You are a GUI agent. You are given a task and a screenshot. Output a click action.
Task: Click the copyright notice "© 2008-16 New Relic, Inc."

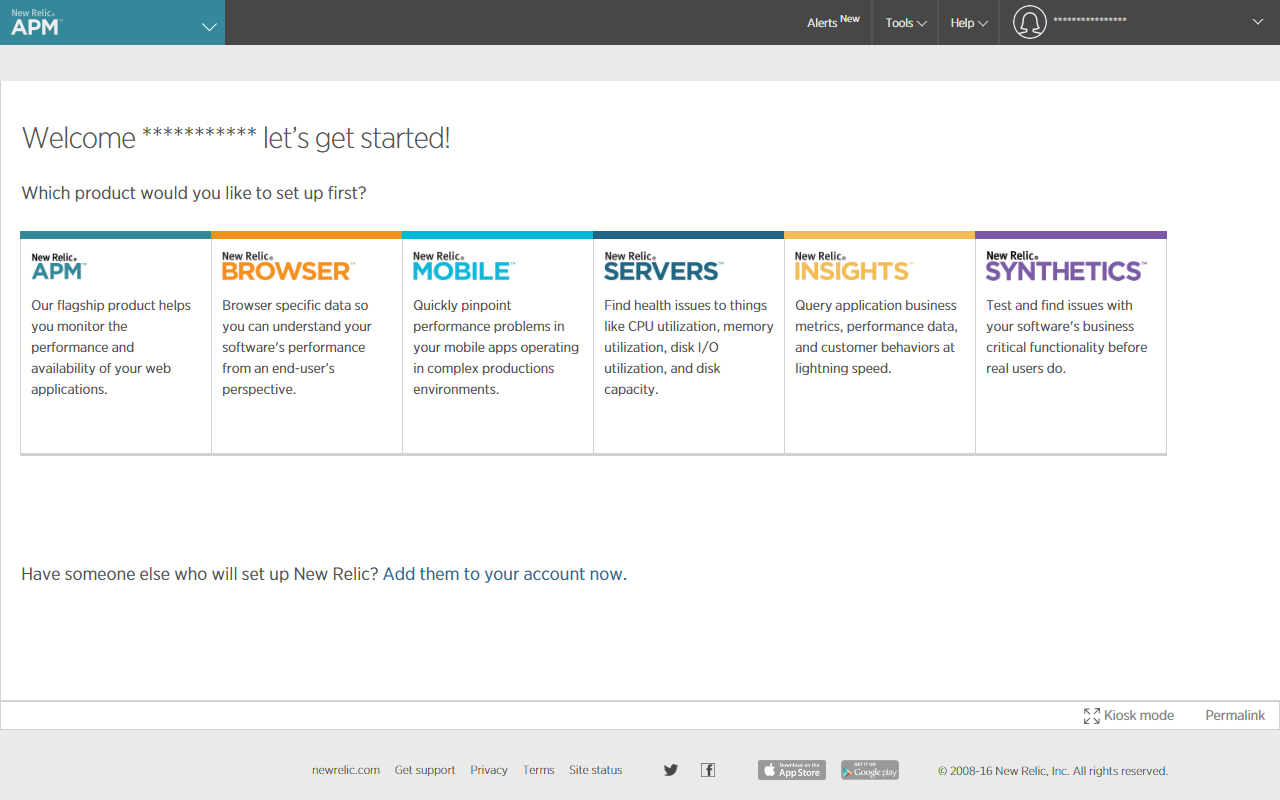(x=1053, y=771)
